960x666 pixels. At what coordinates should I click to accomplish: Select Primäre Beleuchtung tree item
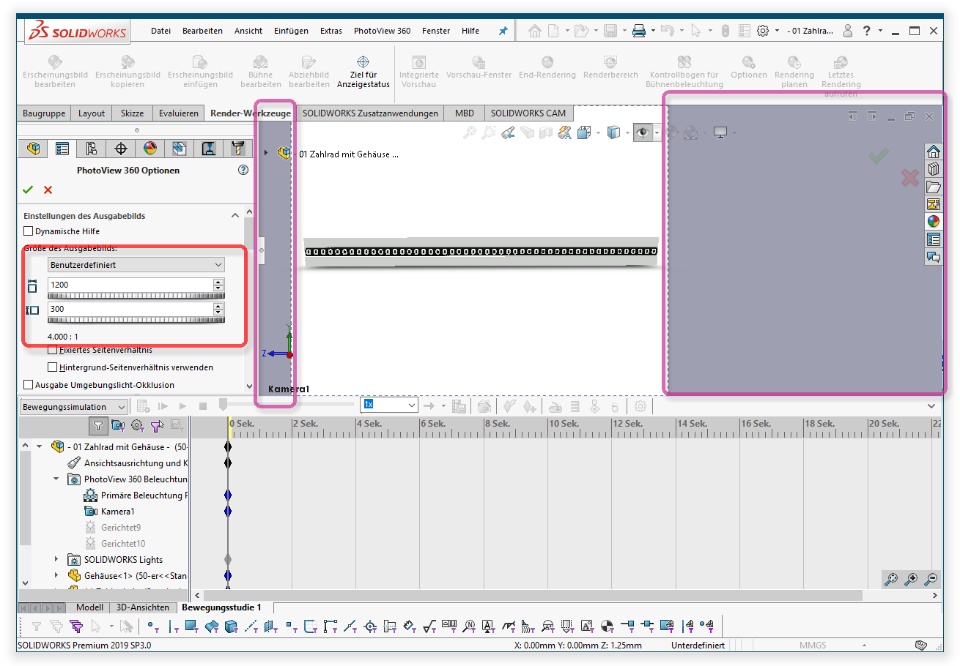(143, 495)
